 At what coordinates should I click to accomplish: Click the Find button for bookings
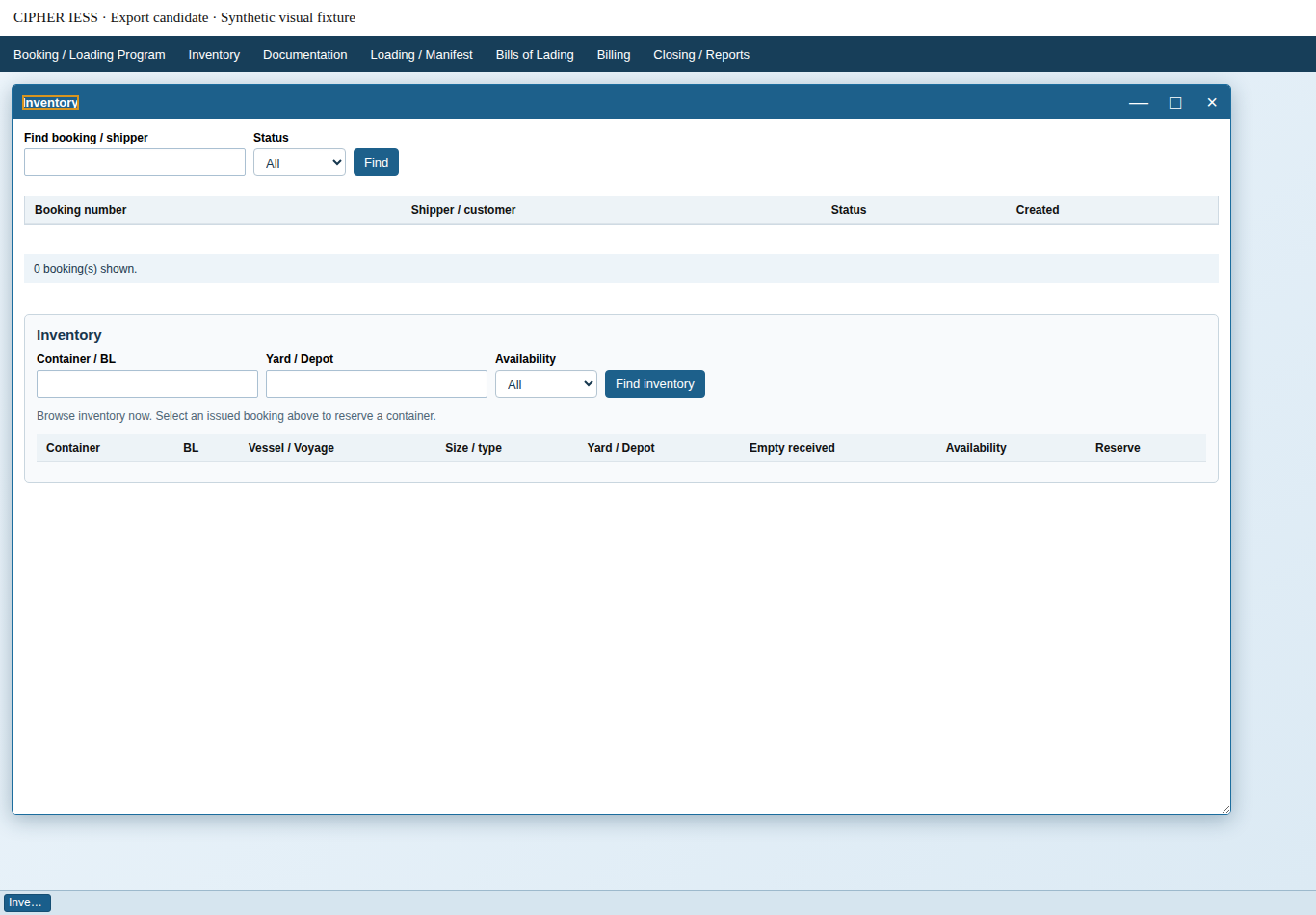point(376,163)
